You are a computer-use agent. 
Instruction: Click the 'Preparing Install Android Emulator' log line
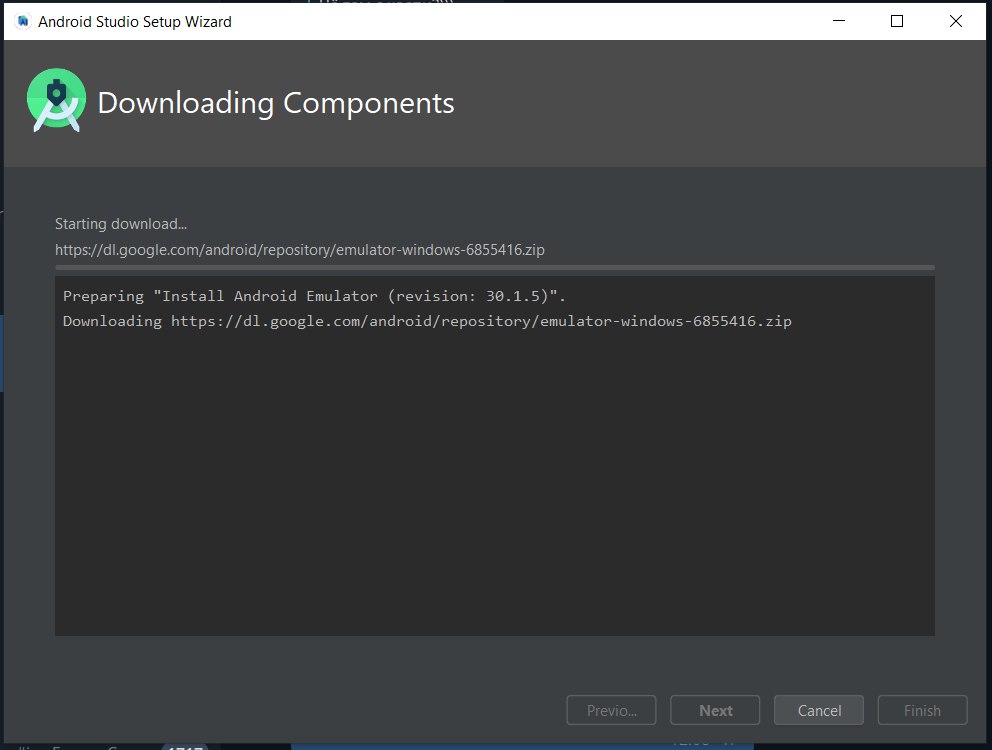[x=314, y=296]
